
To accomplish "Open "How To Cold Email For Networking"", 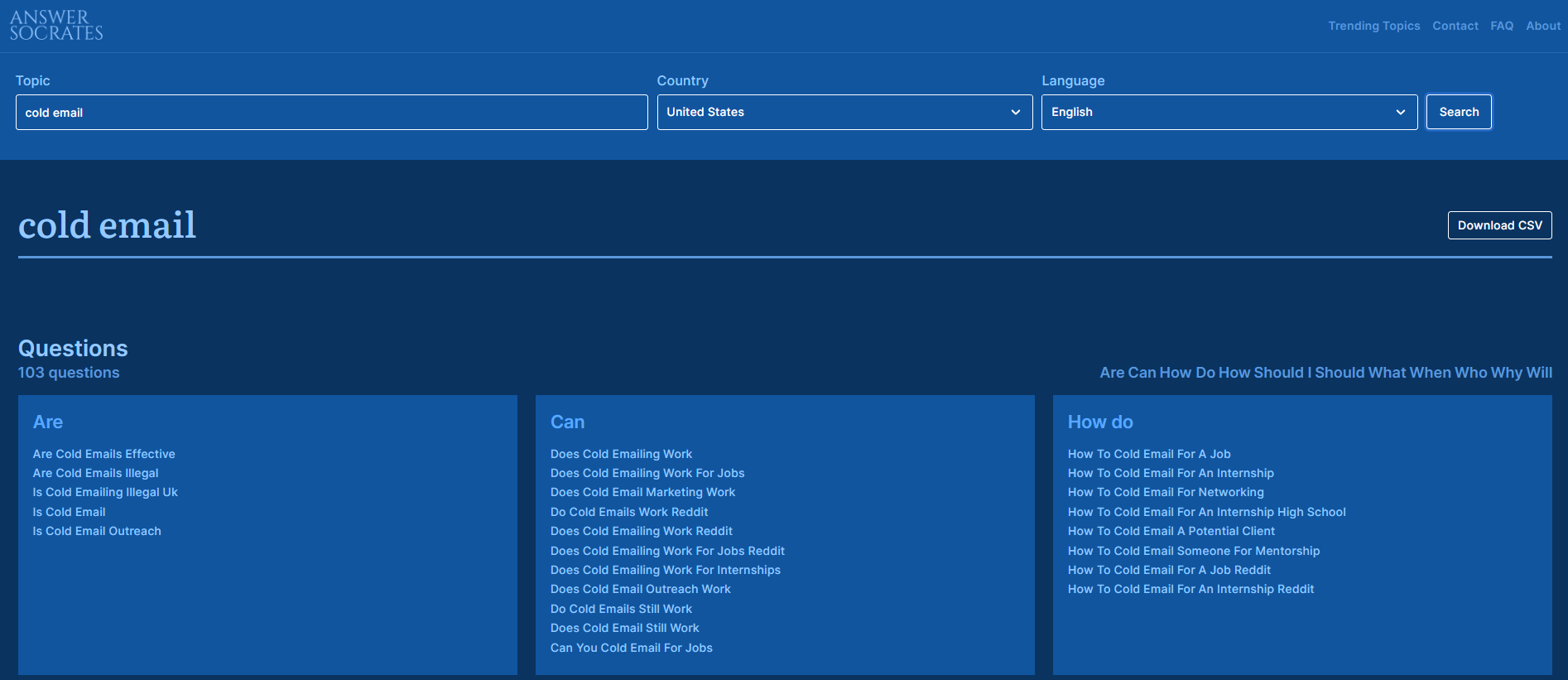I will click(x=1165, y=492).
